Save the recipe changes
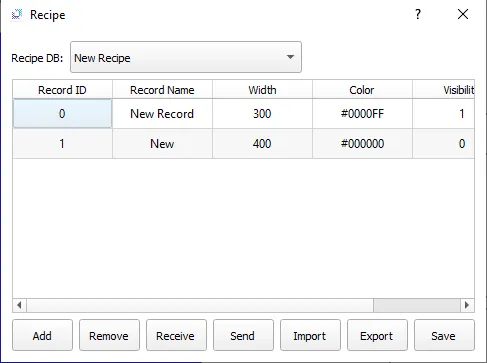This screenshot has height=363, width=487. 444,335
